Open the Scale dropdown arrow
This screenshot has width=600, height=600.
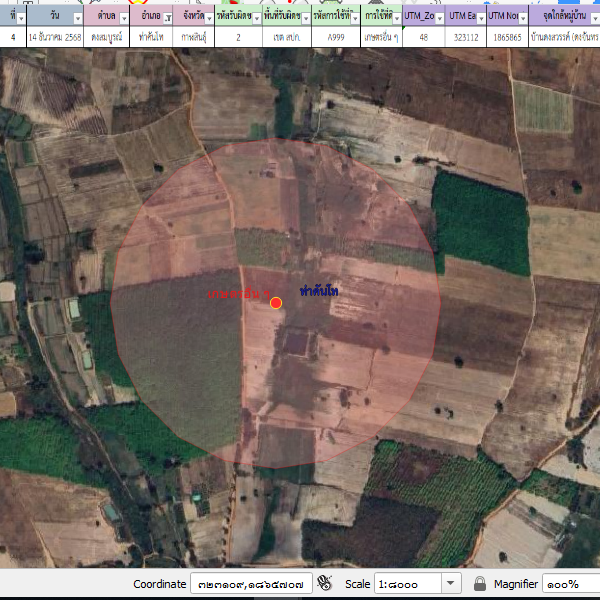pyautogui.click(x=450, y=583)
